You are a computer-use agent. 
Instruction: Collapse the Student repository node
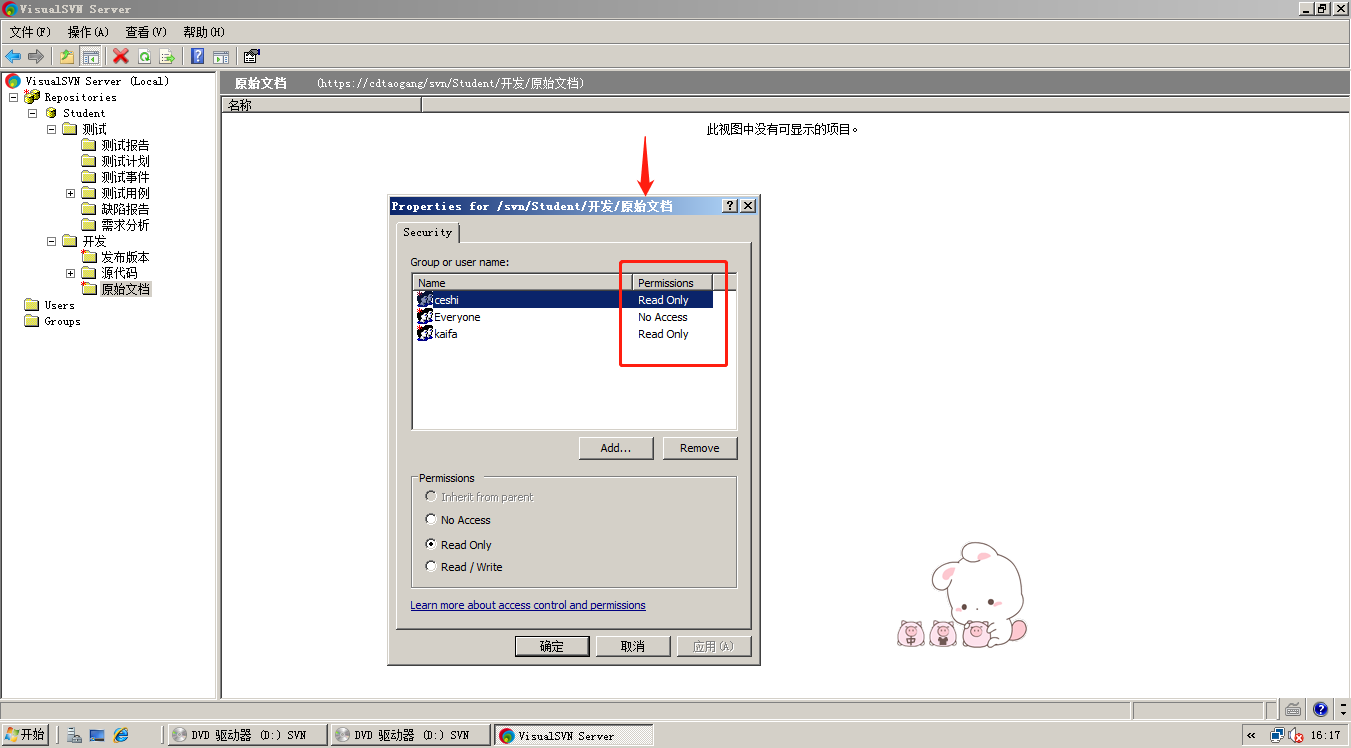[x=32, y=113]
